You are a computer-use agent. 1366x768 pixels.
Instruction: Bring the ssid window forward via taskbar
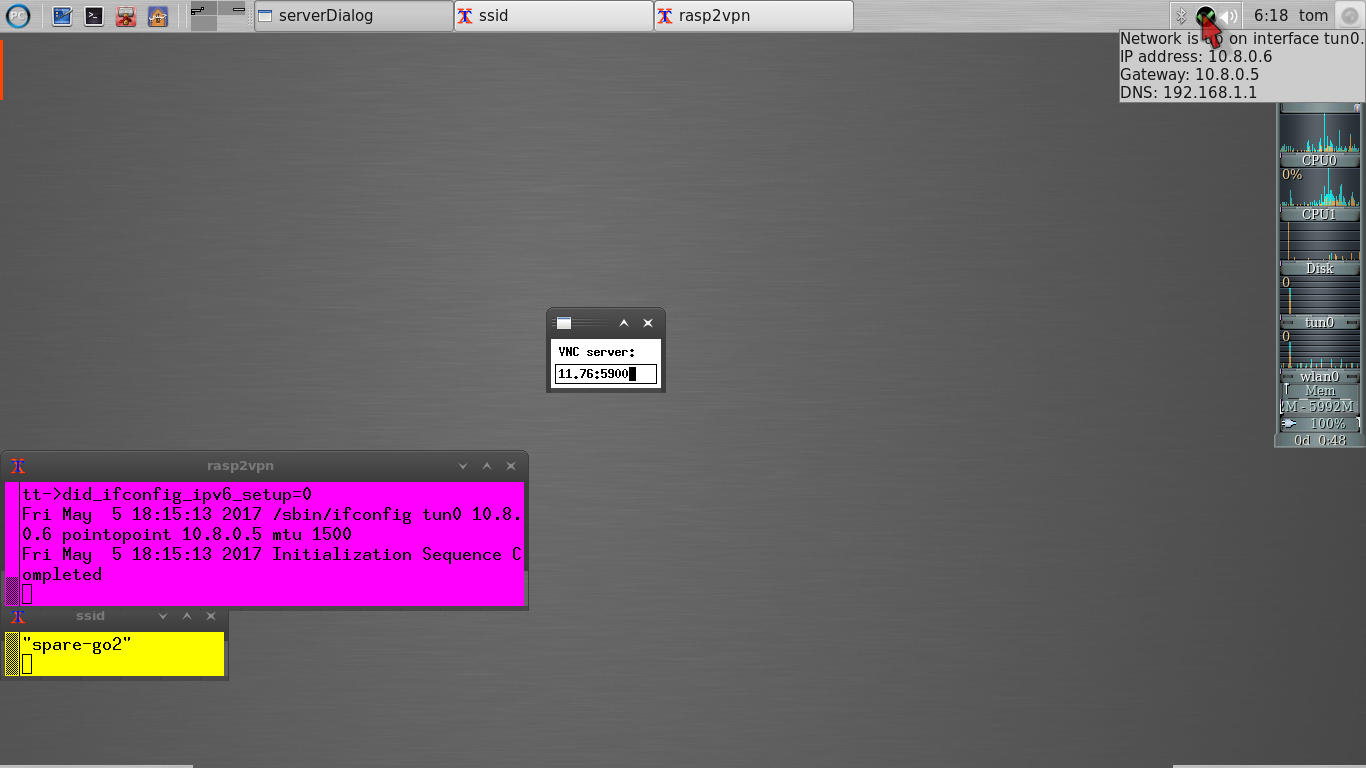tap(552, 15)
